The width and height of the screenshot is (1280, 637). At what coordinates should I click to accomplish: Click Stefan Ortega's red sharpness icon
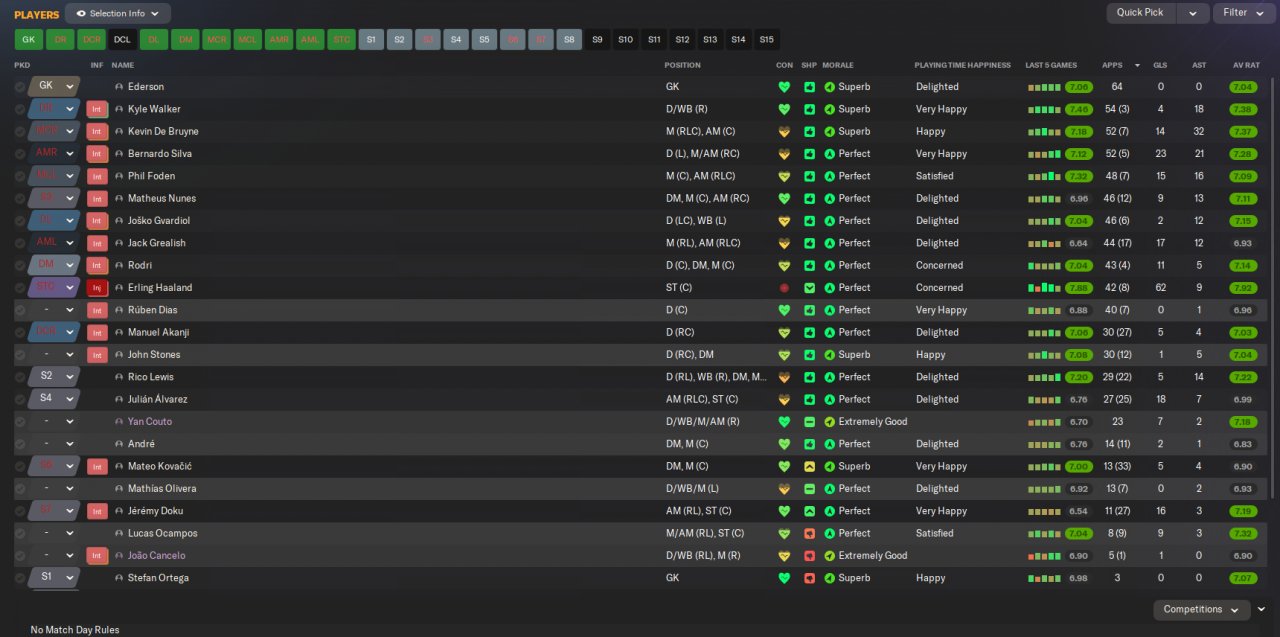pos(810,578)
